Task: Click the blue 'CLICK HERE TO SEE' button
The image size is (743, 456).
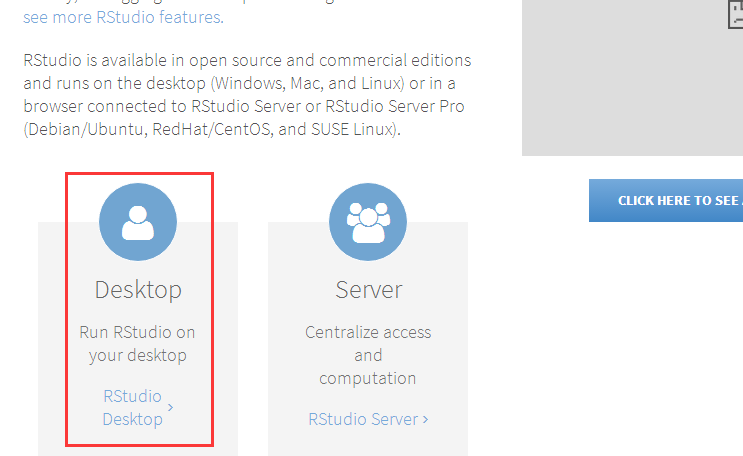Action: click(666, 201)
